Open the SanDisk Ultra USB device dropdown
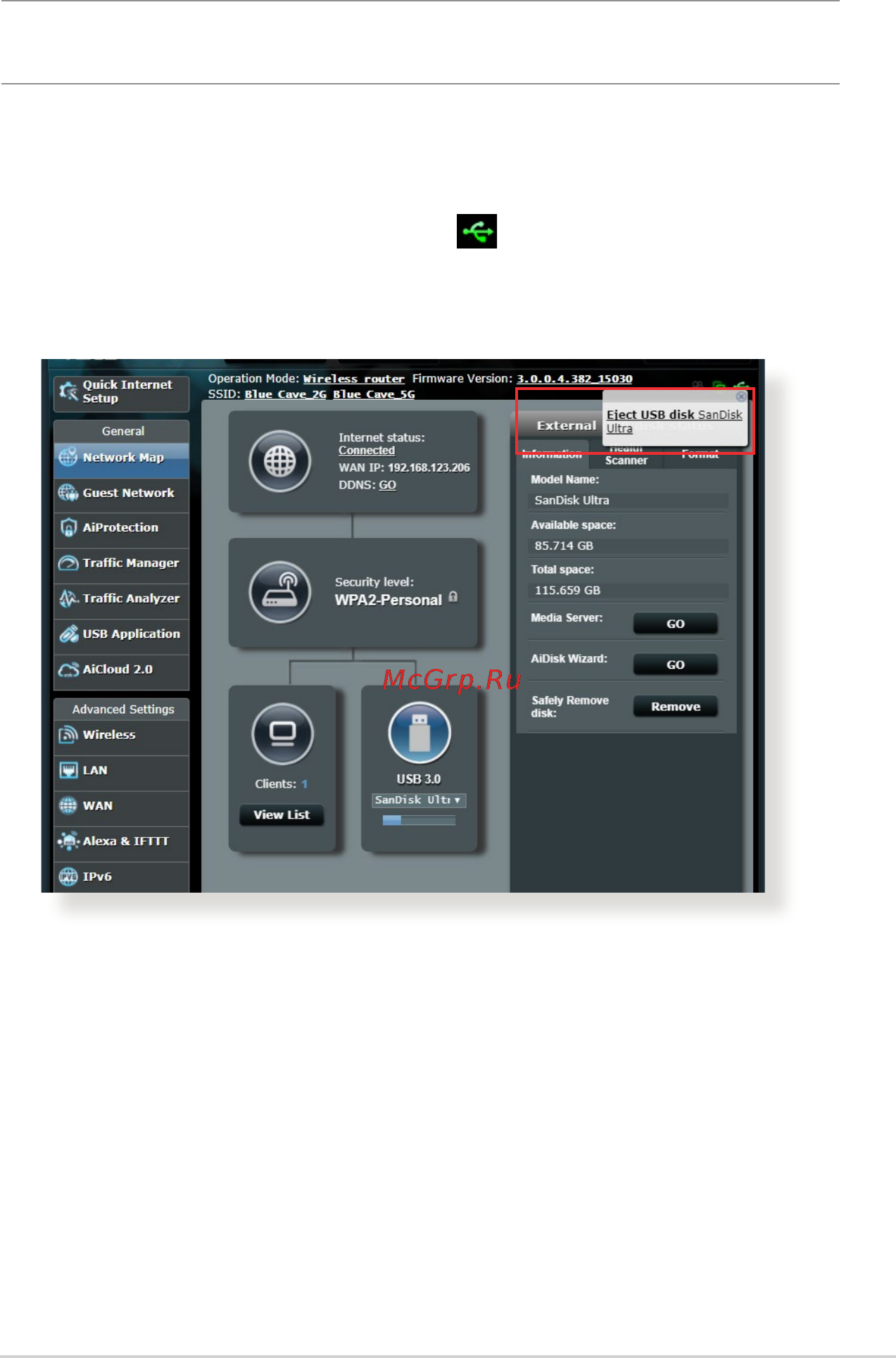Viewport: 896px width, 1358px height. tap(419, 800)
